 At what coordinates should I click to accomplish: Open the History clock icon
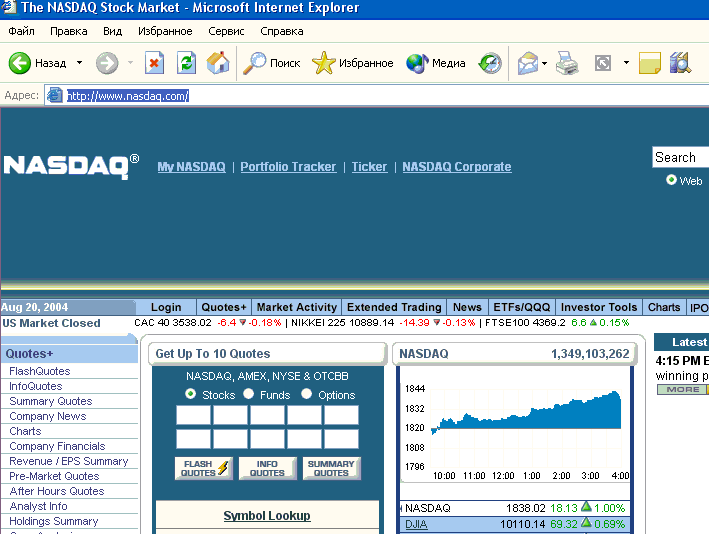tap(490, 63)
